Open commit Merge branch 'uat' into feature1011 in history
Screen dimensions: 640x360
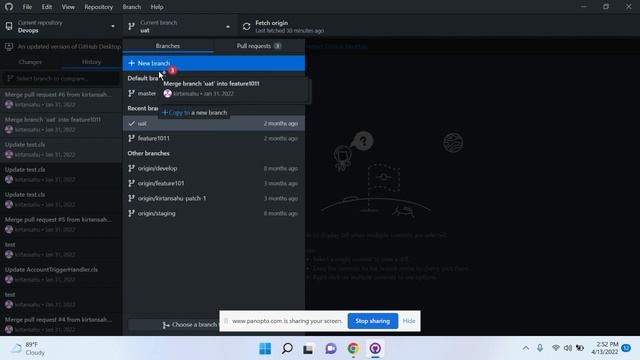point(61,124)
